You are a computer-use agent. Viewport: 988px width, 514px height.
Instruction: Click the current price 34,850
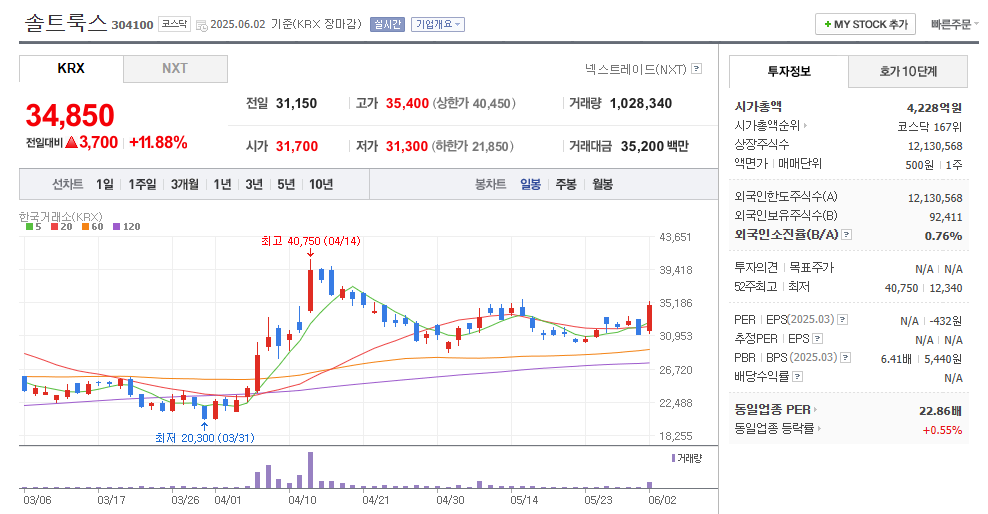click(70, 115)
